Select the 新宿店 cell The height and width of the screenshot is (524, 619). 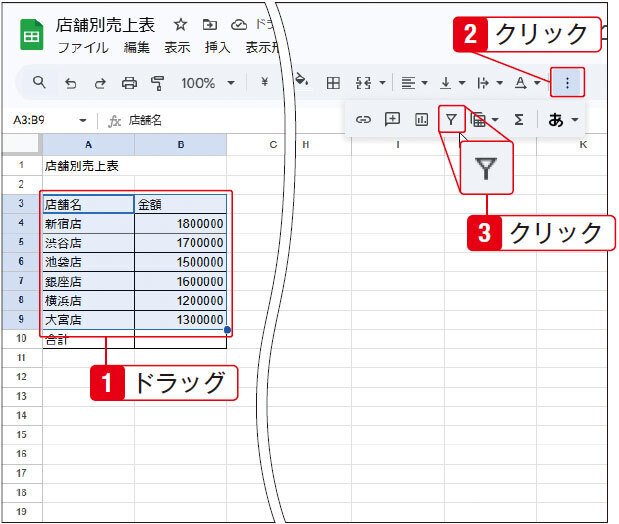click(88, 223)
